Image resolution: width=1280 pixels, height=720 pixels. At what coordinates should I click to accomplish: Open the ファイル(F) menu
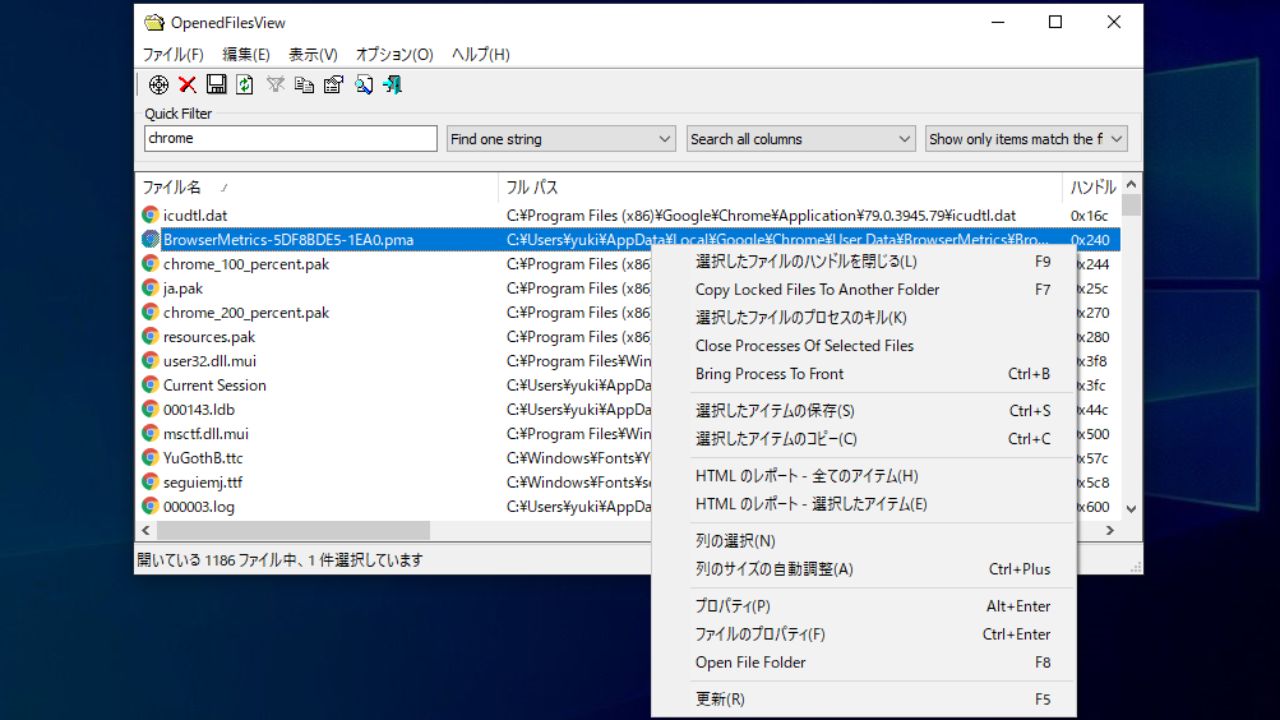173,54
